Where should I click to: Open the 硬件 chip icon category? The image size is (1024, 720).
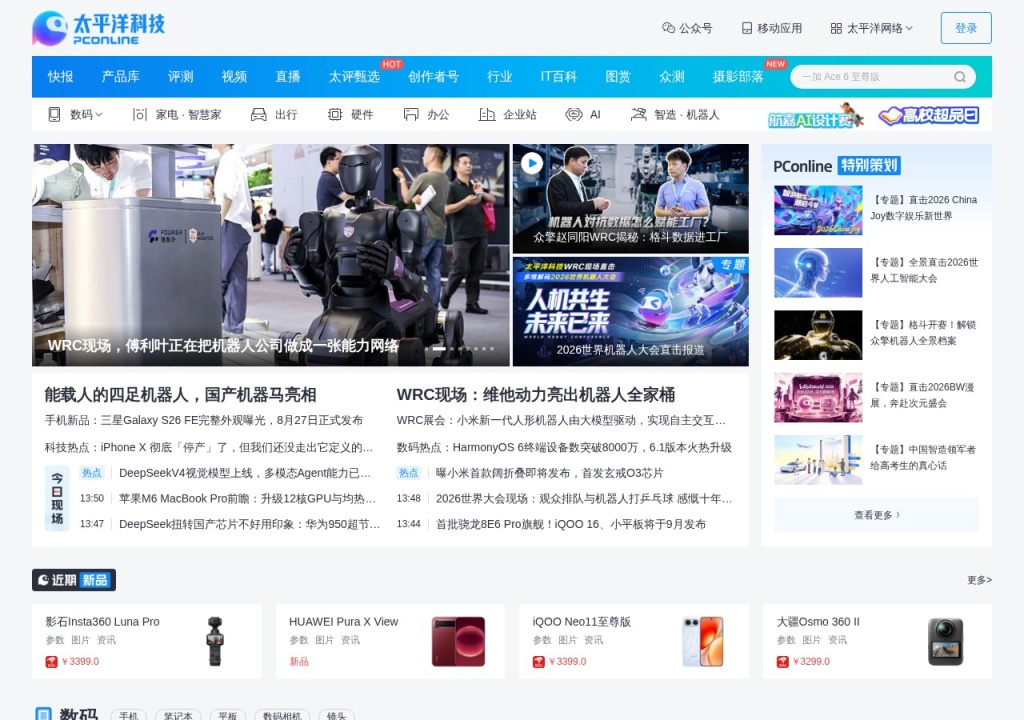[x=335, y=114]
